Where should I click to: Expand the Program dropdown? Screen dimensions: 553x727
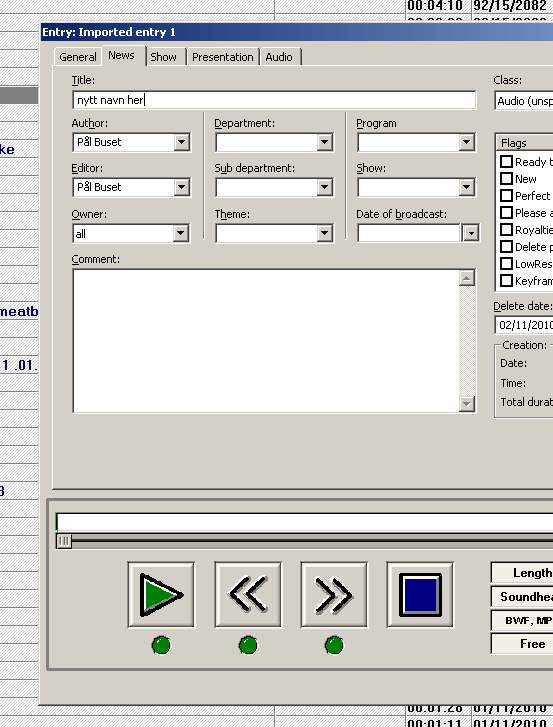466,142
